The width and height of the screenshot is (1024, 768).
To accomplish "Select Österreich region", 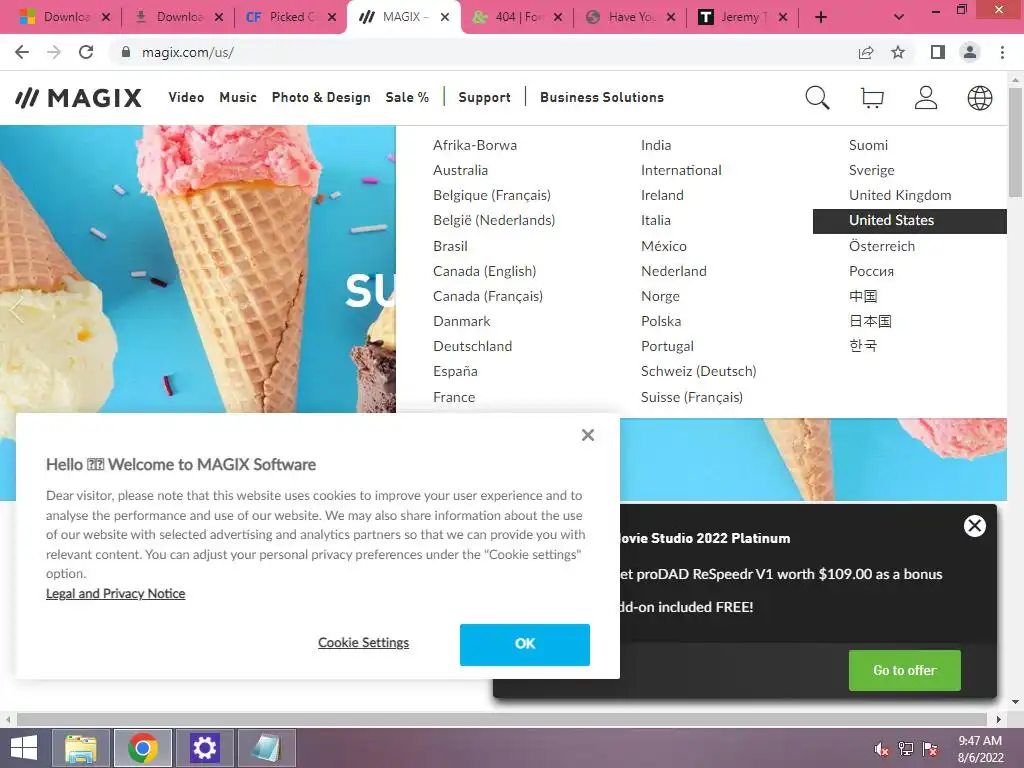I will (882, 246).
